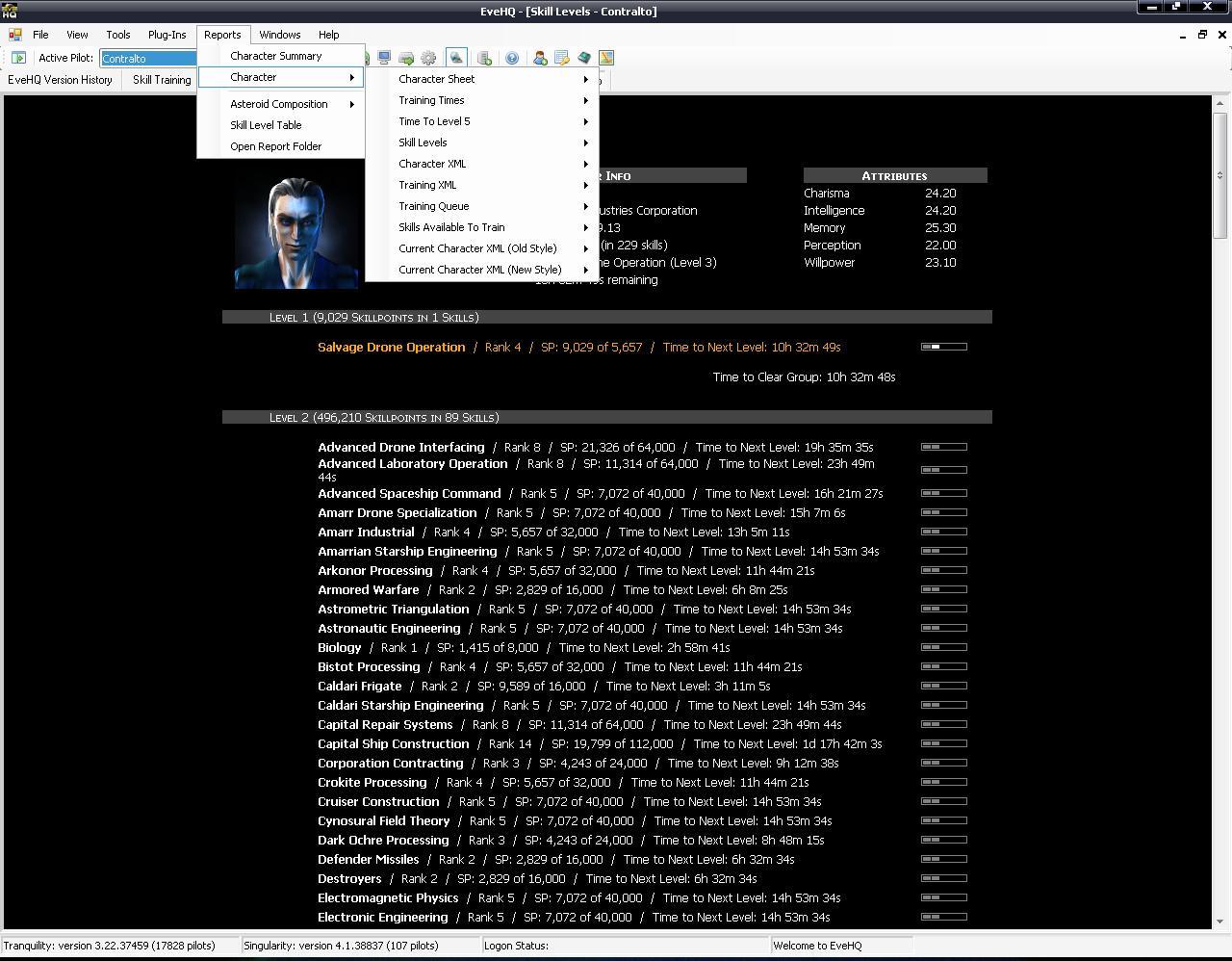This screenshot has width=1232, height=961.
Task: Click the vertical scrollbar down arrow
Action: [1220, 921]
